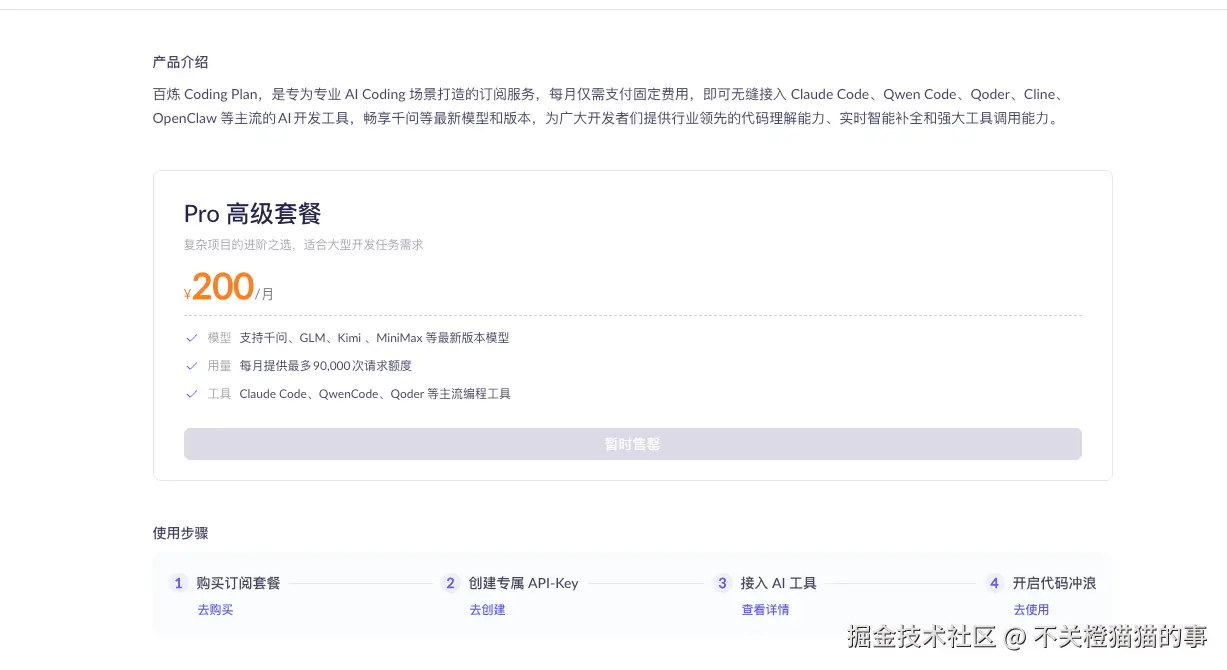The image size is (1227, 670).
Task: Click the 接入 AI 工具 step label
Action: click(780, 583)
